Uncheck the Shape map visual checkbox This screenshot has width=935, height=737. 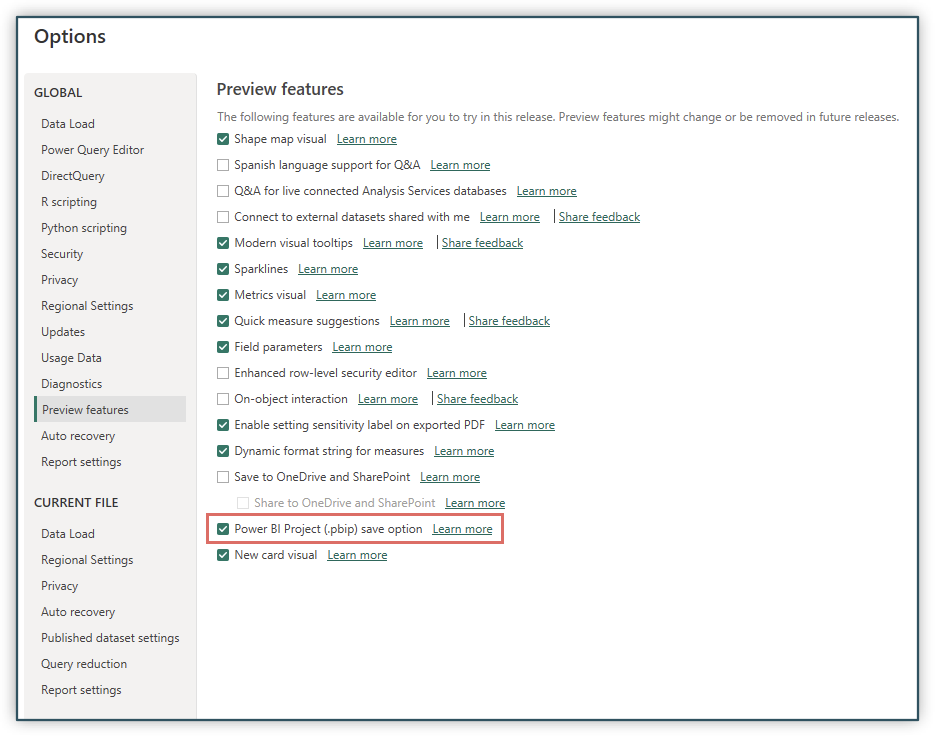(x=223, y=139)
